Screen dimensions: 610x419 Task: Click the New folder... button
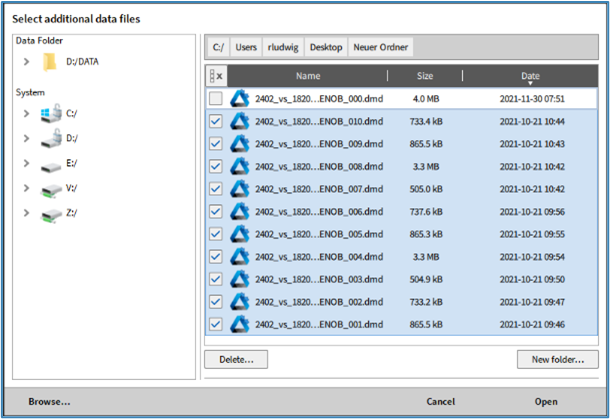[x=557, y=358]
